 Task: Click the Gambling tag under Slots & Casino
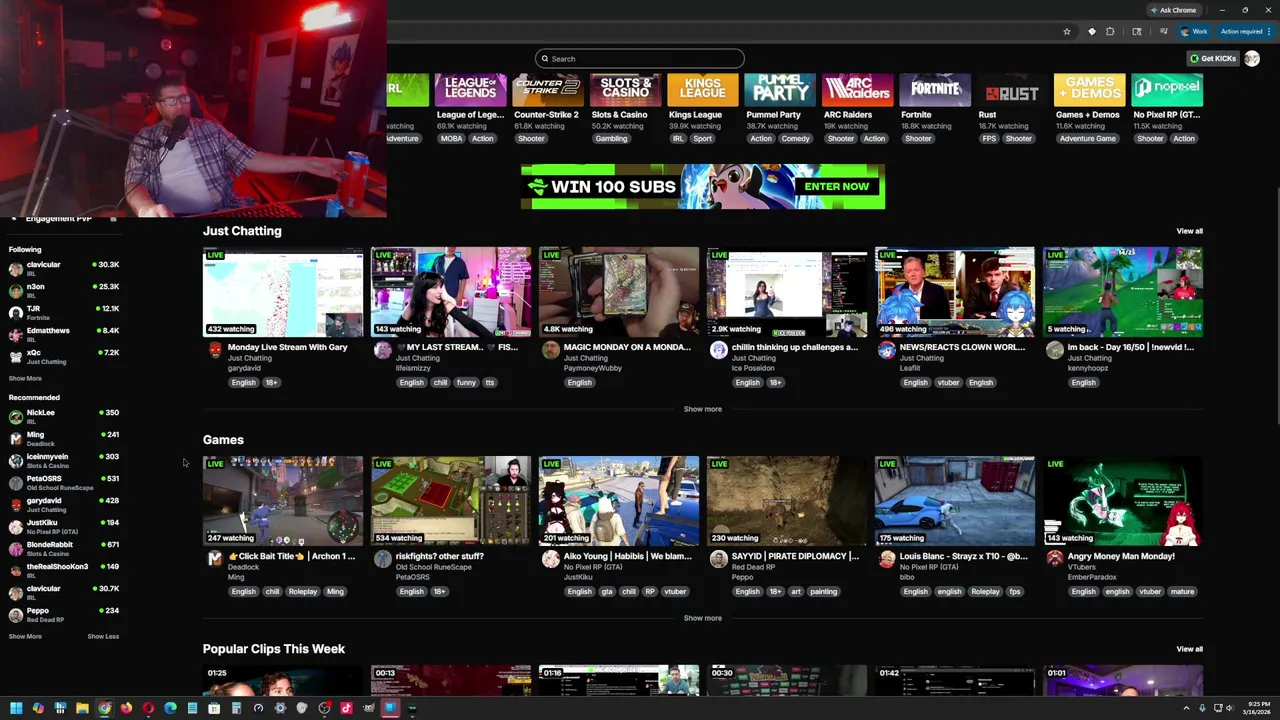(x=611, y=138)
